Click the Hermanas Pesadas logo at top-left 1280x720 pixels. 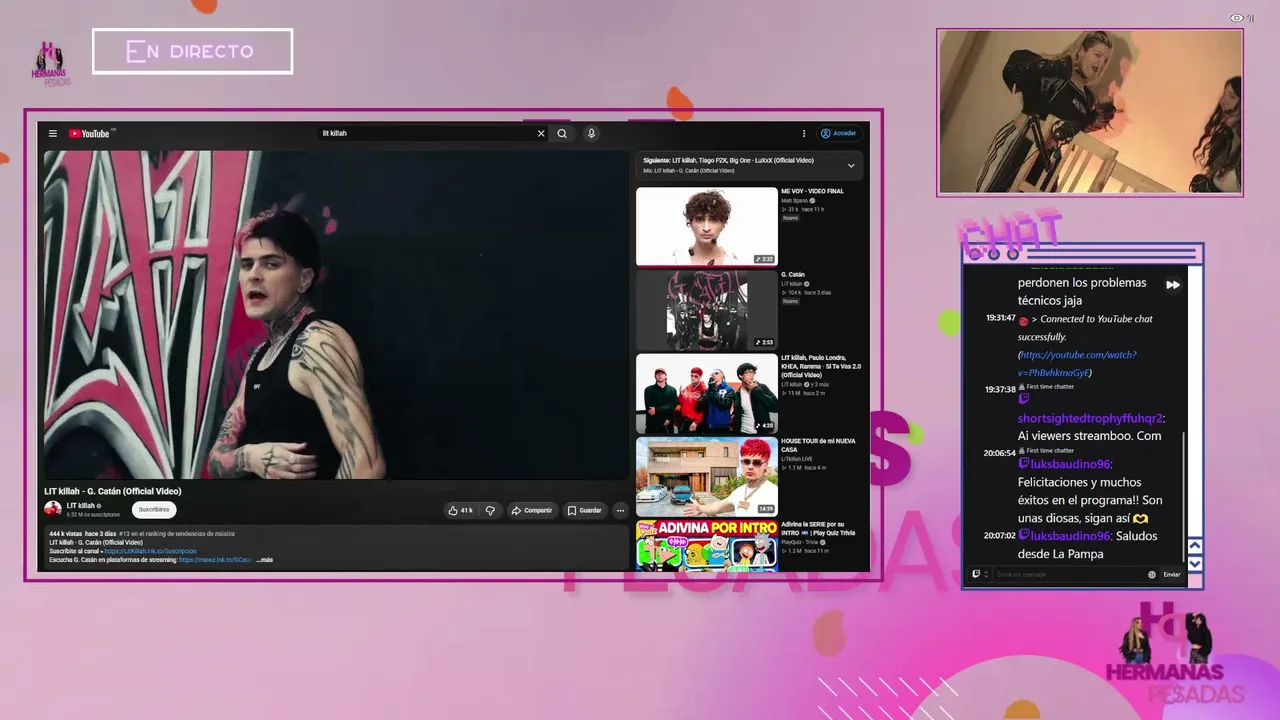[x=52, y=64]
